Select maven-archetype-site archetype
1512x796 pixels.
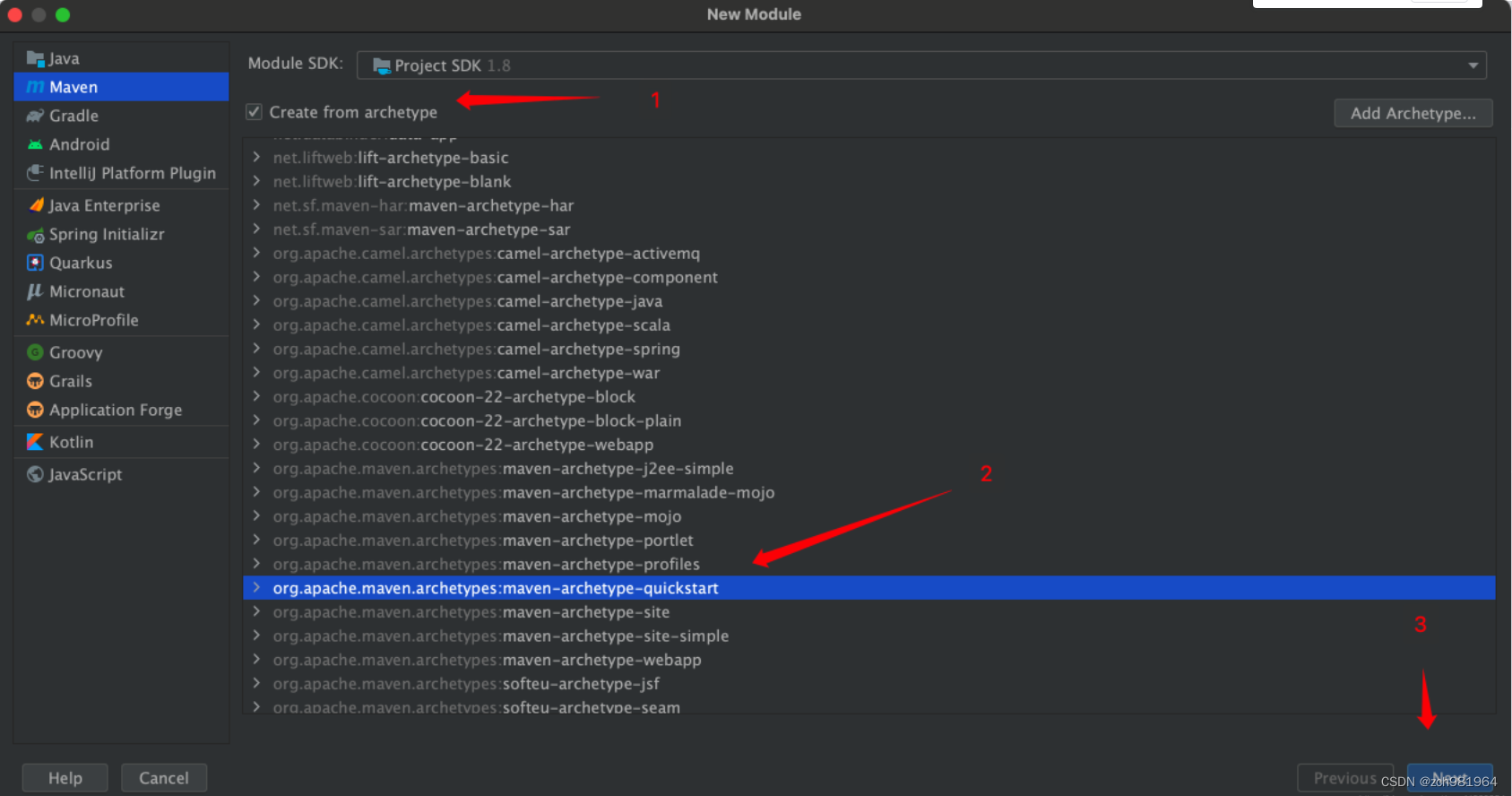coord(868,612)
